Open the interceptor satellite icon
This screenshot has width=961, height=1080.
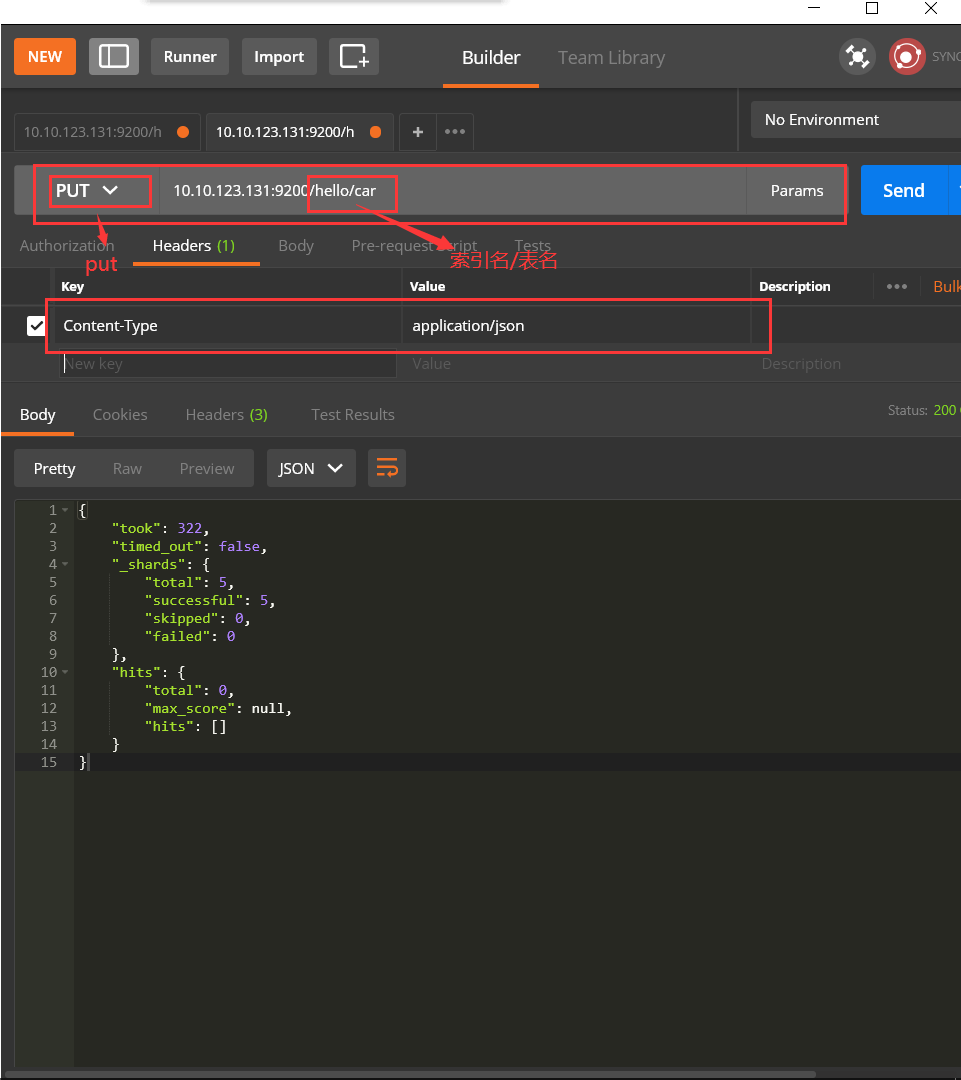[857, 56]
